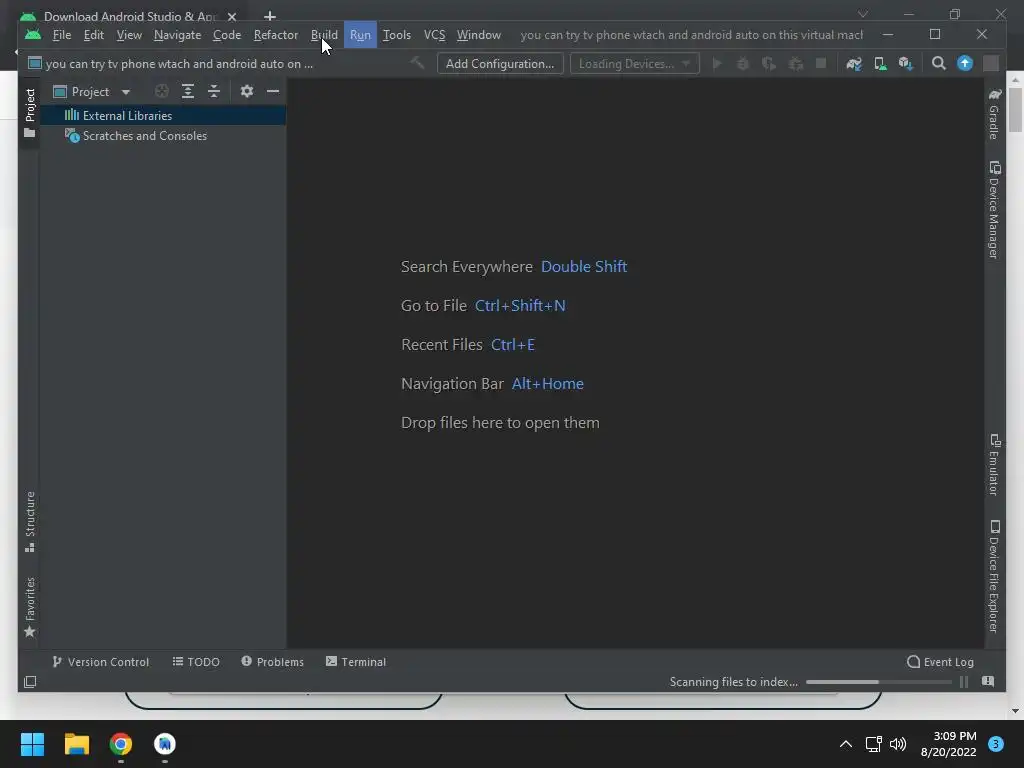Open the Gradle tool window tab
Screen dimensions: 1024x768
(x=994, y=114)
